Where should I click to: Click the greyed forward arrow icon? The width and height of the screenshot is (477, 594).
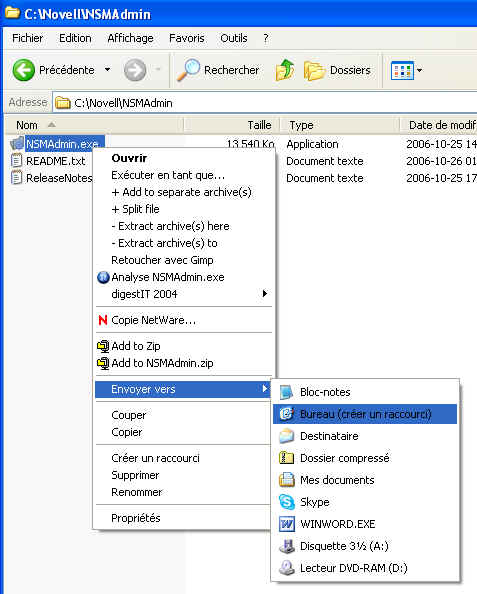click(135, 70)
